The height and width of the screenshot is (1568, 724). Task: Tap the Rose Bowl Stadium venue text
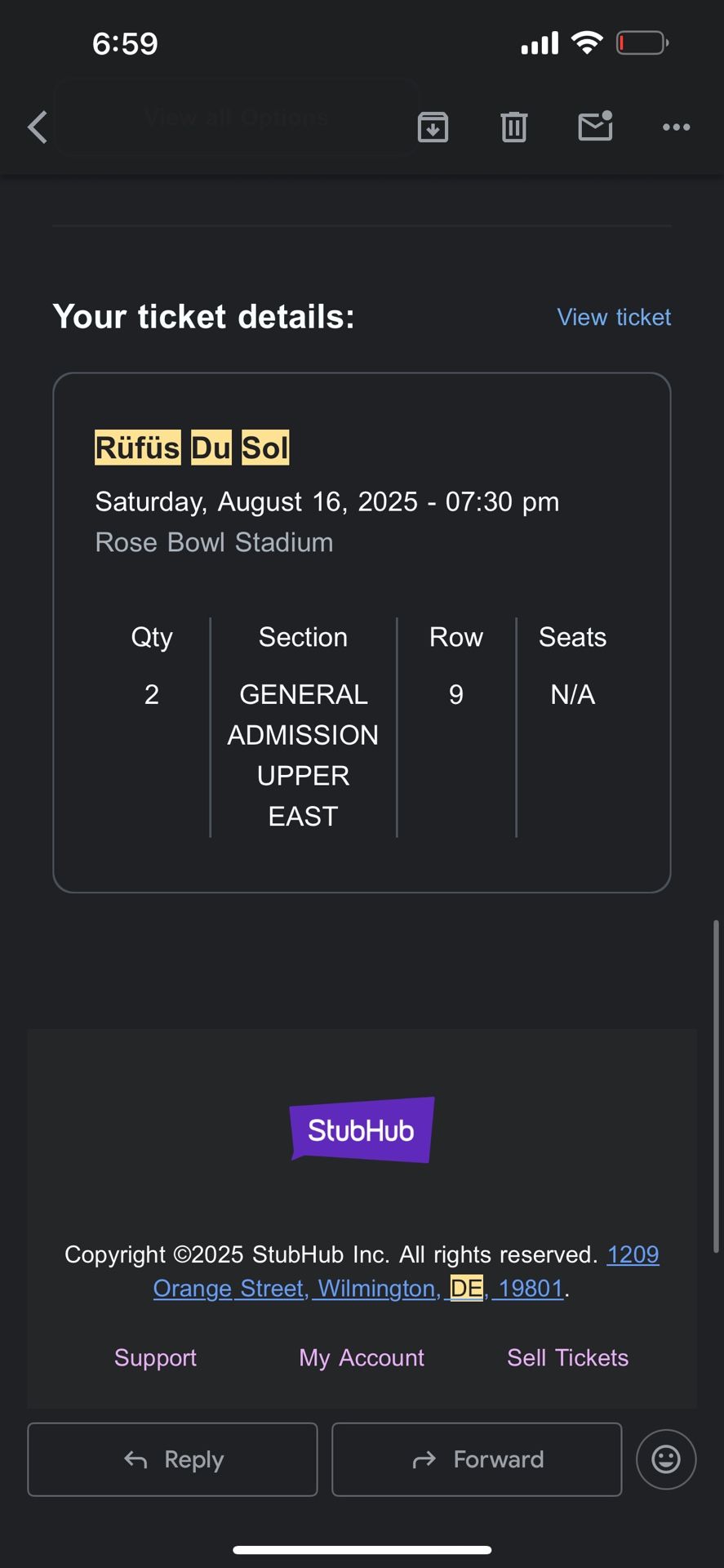[214, 542]
